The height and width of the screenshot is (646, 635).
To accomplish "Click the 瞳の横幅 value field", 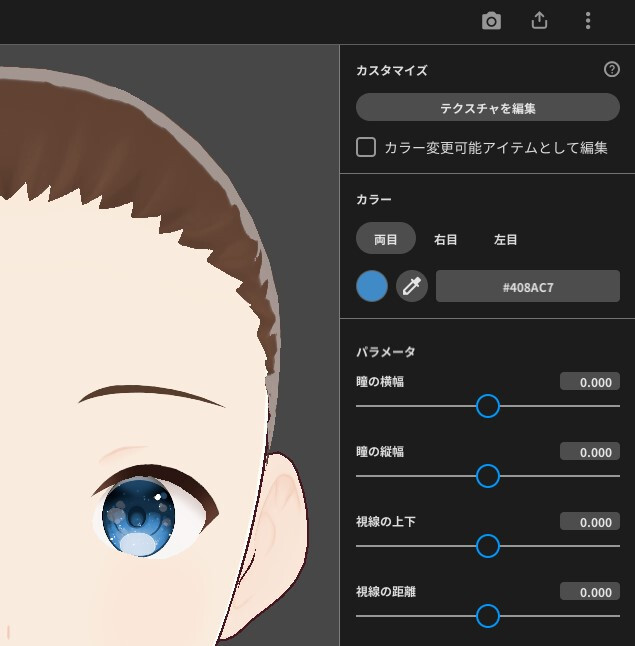I will (x=590, y=382).
